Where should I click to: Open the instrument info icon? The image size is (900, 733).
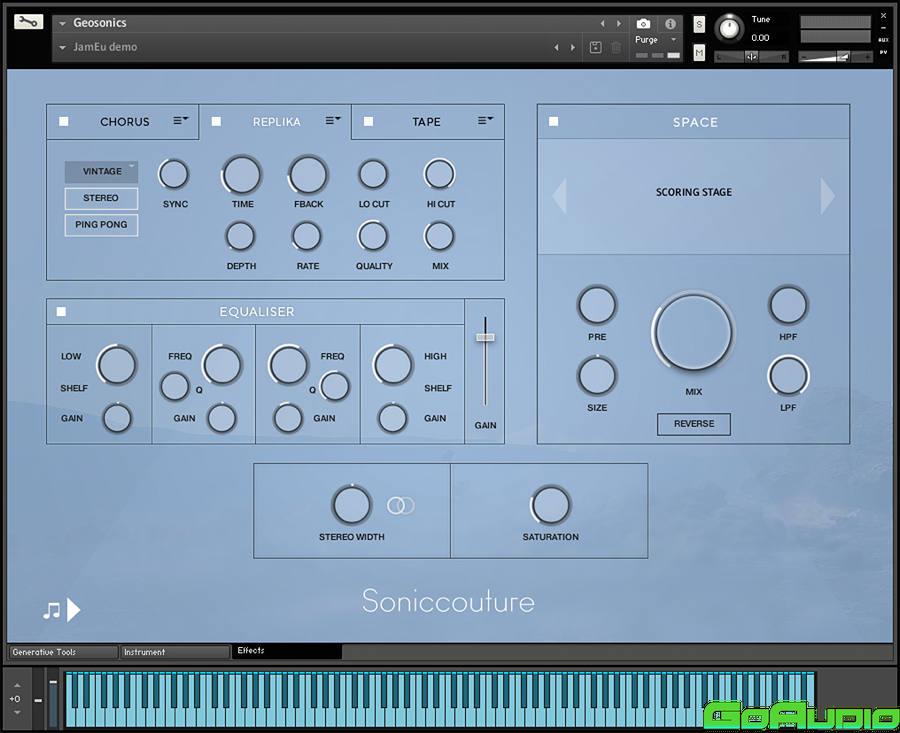tap(670, 24)
